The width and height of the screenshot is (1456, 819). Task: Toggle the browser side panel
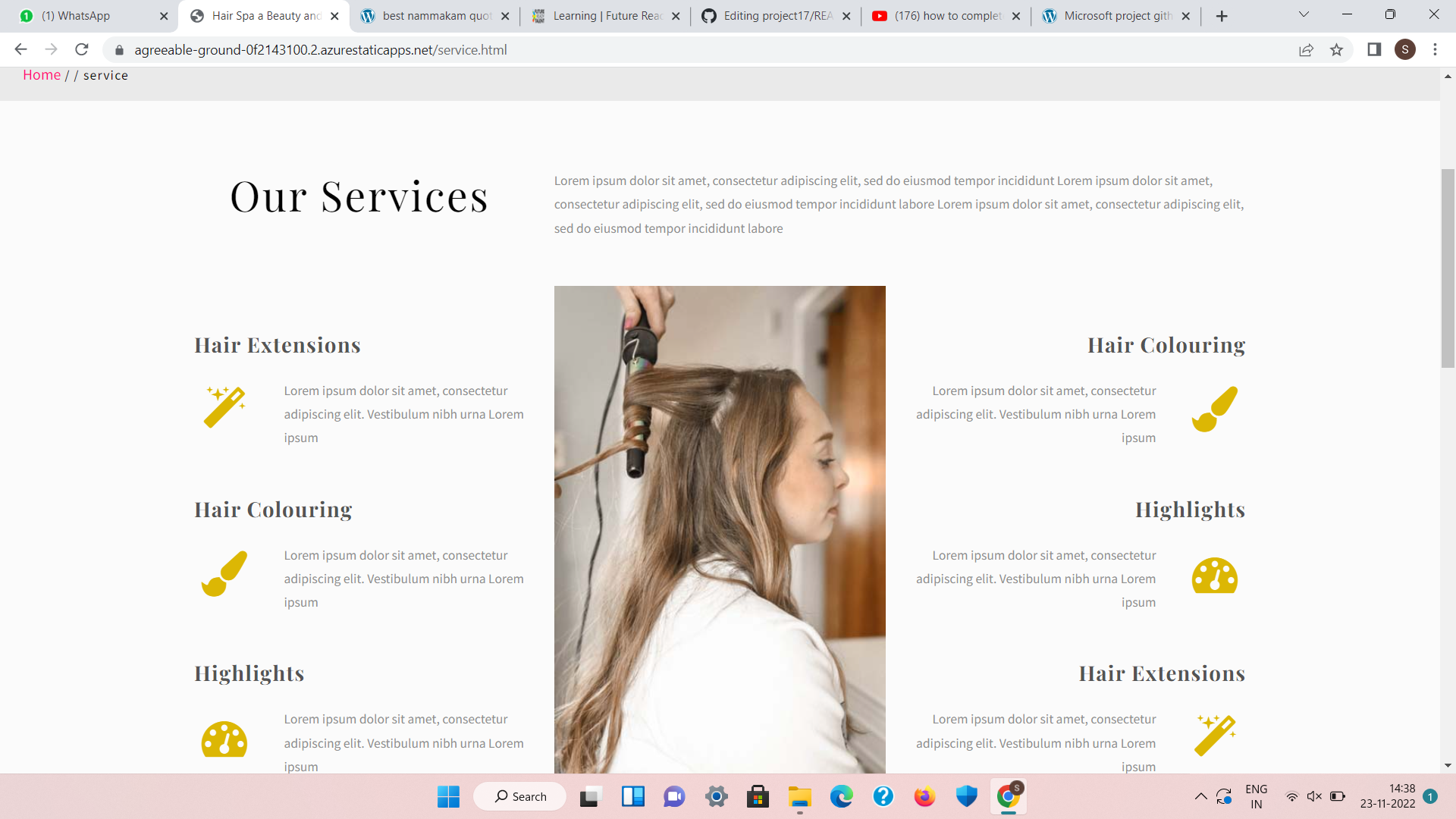point(1374,50)
